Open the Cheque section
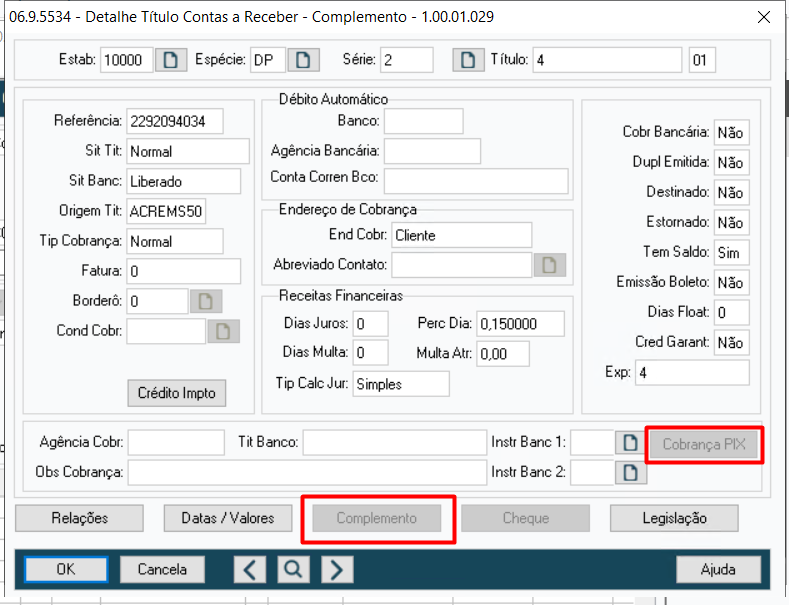Screen dimensions: 789x605 pyautogui.click(x=526, y=518)
